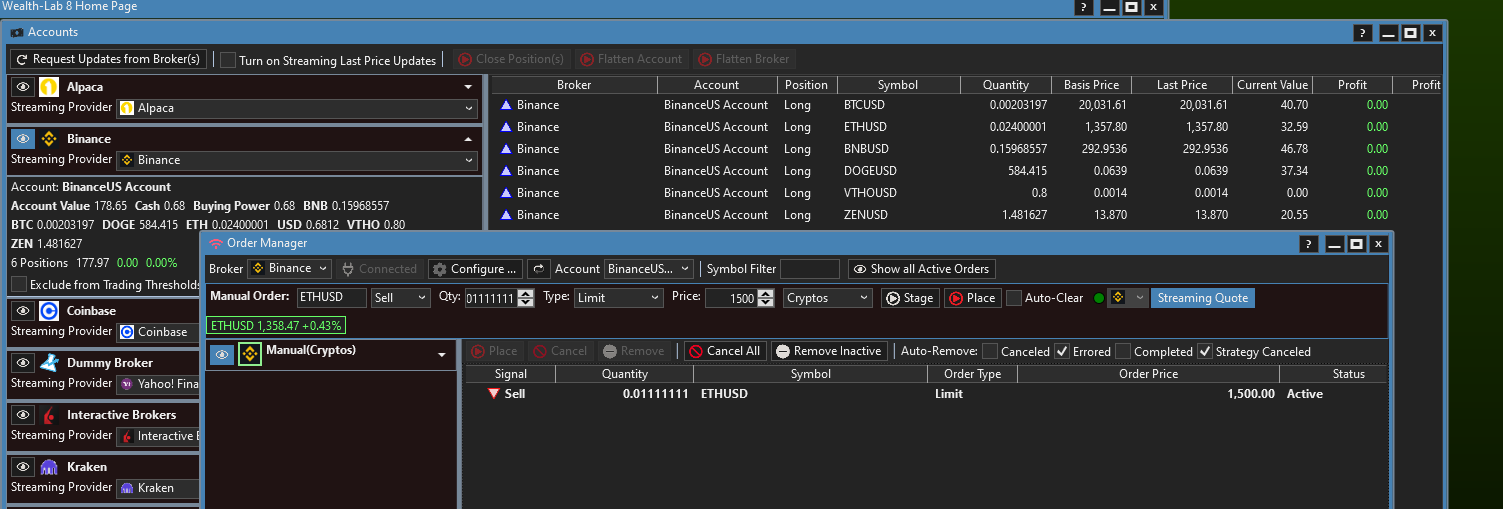Click the Dummy Broker logo icon
The width and height of the screenshot is (1503, 509).
tap(49, 363)
